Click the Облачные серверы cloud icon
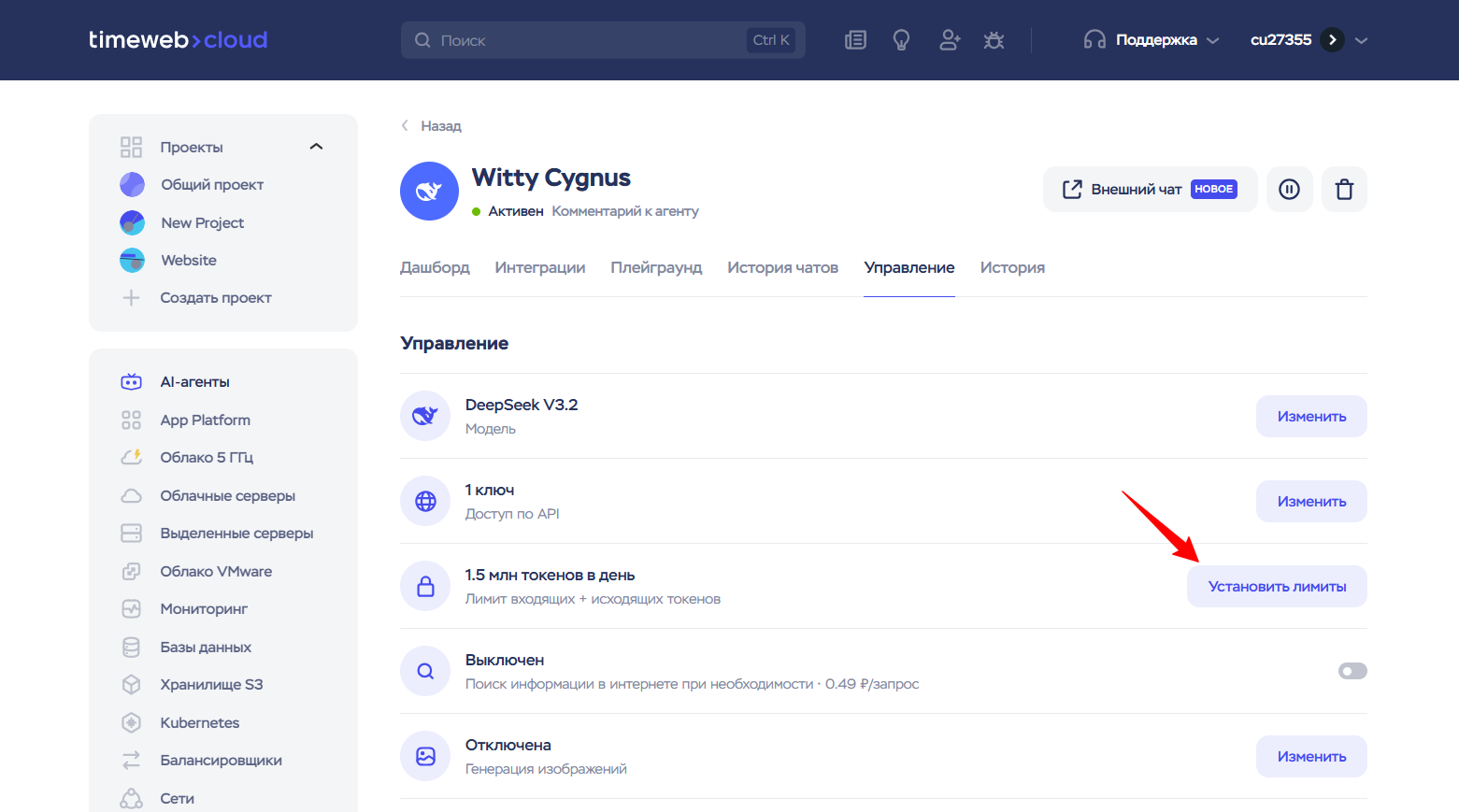This screenshot has height=812, width=1459. click(131, 495)
